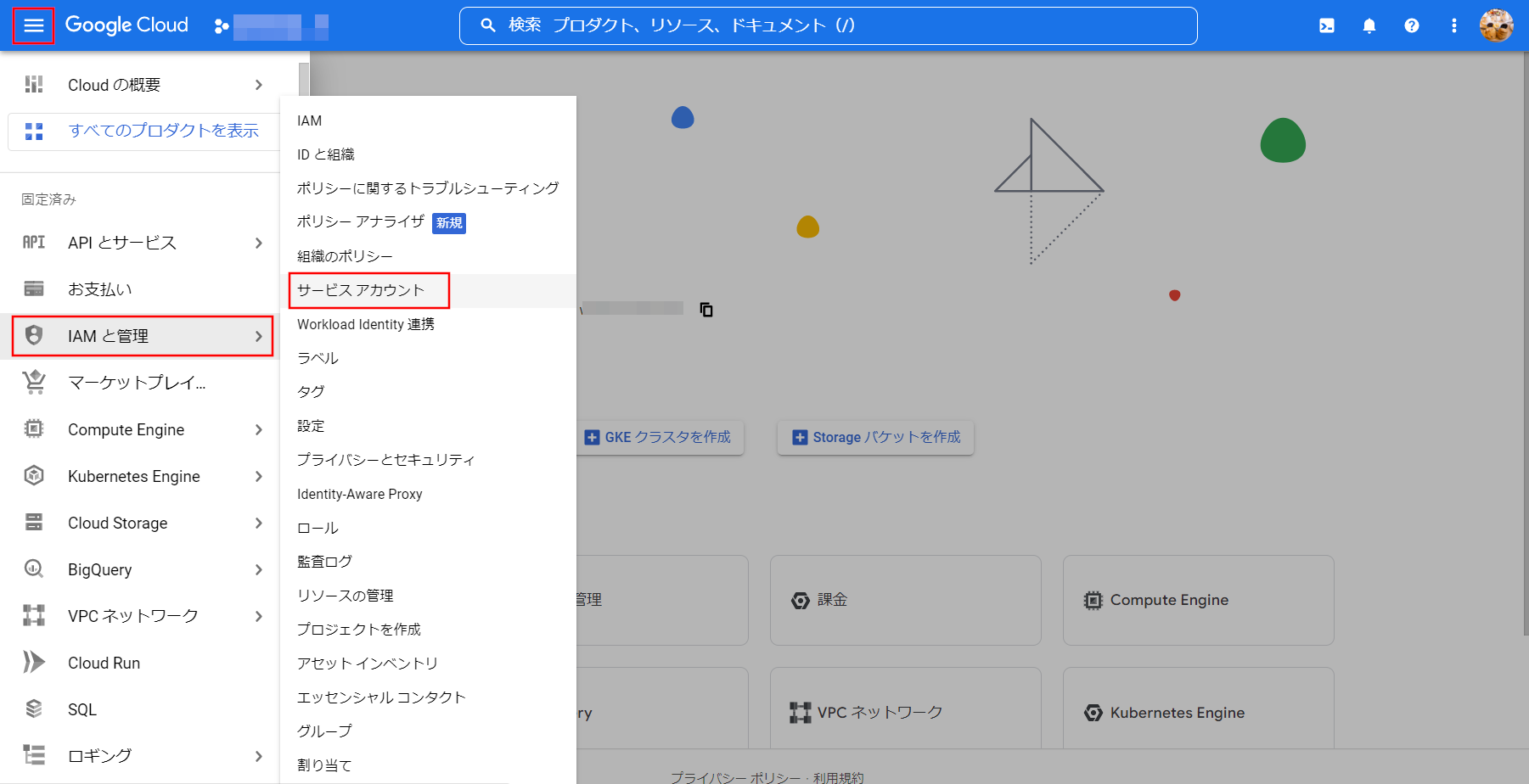Viewport: 1529px width, 784px height.
Task: Select Kubernetes Engine in the sidebar
Action: [133, 476]
